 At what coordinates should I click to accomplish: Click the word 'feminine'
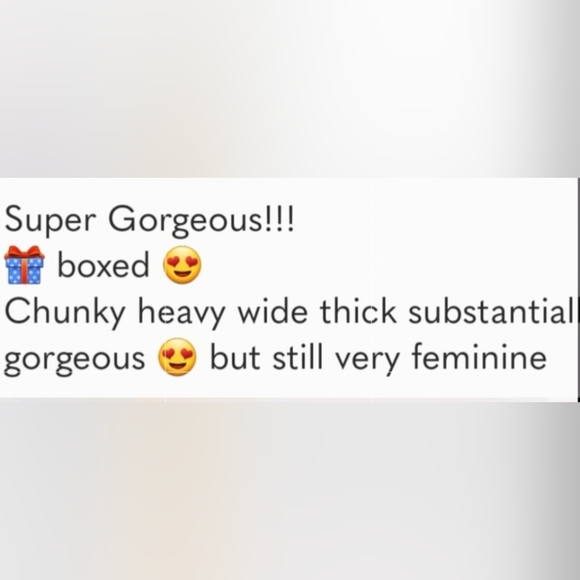tap(479, 356)
